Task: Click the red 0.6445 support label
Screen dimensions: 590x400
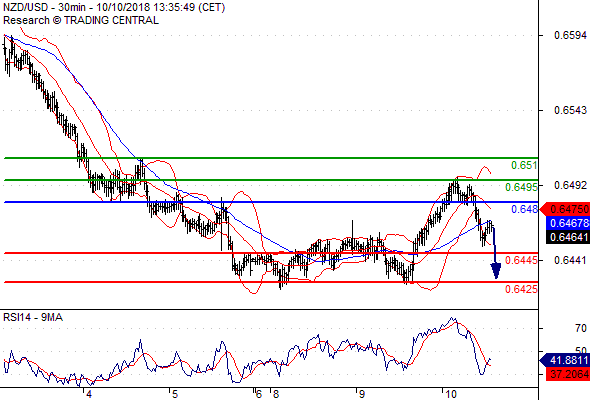Action: coord(521,260)
